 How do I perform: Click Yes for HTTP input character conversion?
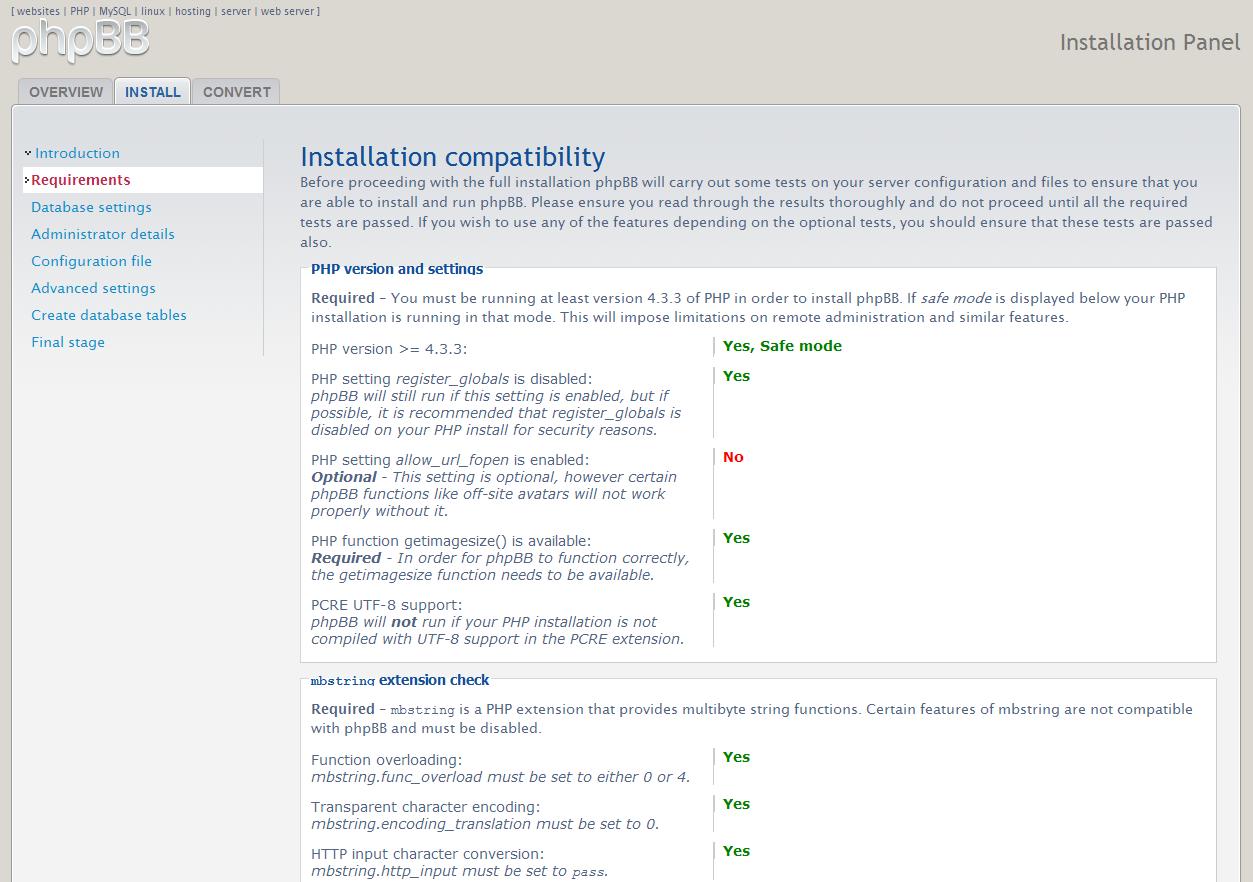coord(736,851)
